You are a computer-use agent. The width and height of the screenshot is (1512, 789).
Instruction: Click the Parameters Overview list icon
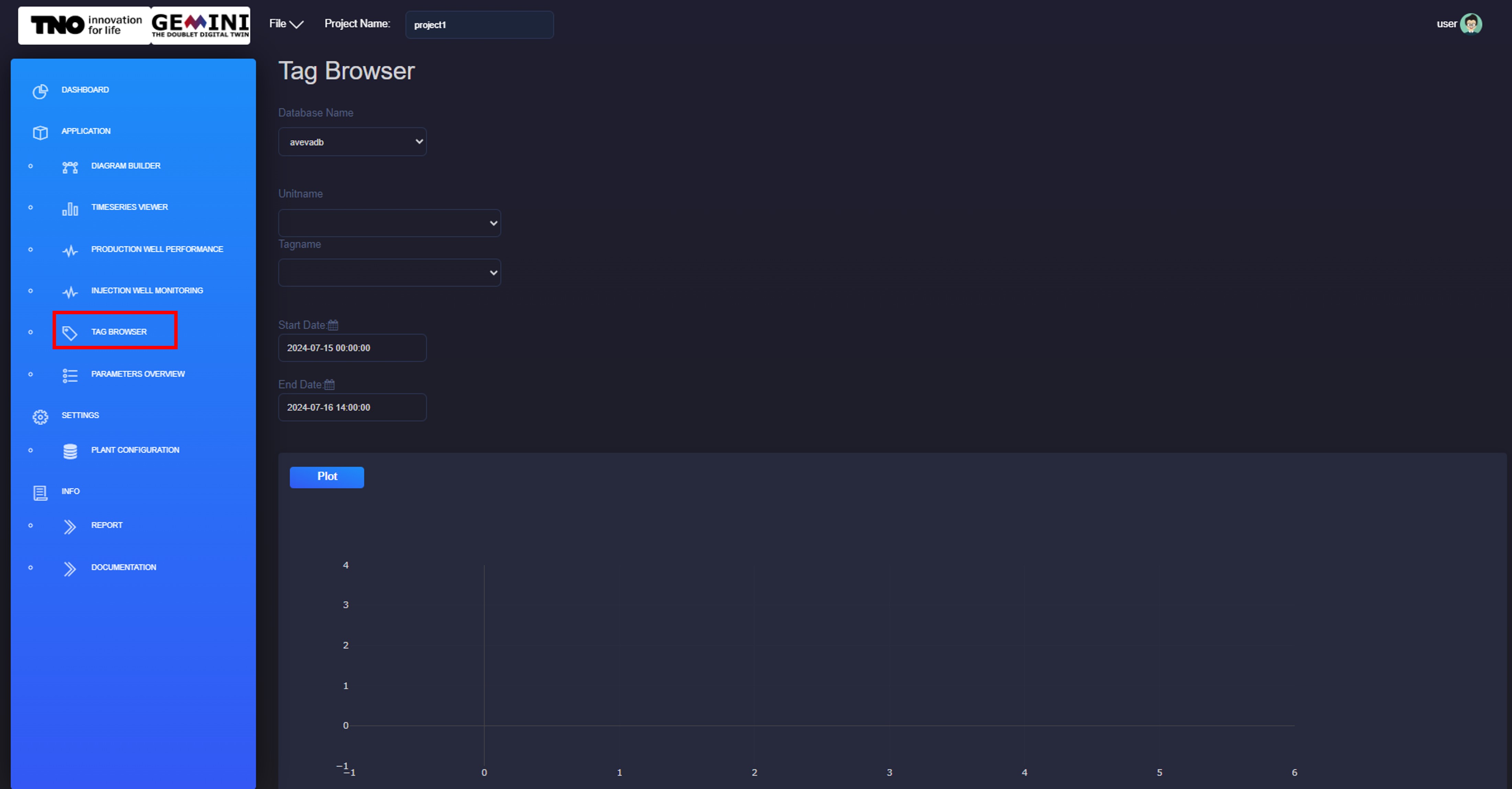(70, 376)
